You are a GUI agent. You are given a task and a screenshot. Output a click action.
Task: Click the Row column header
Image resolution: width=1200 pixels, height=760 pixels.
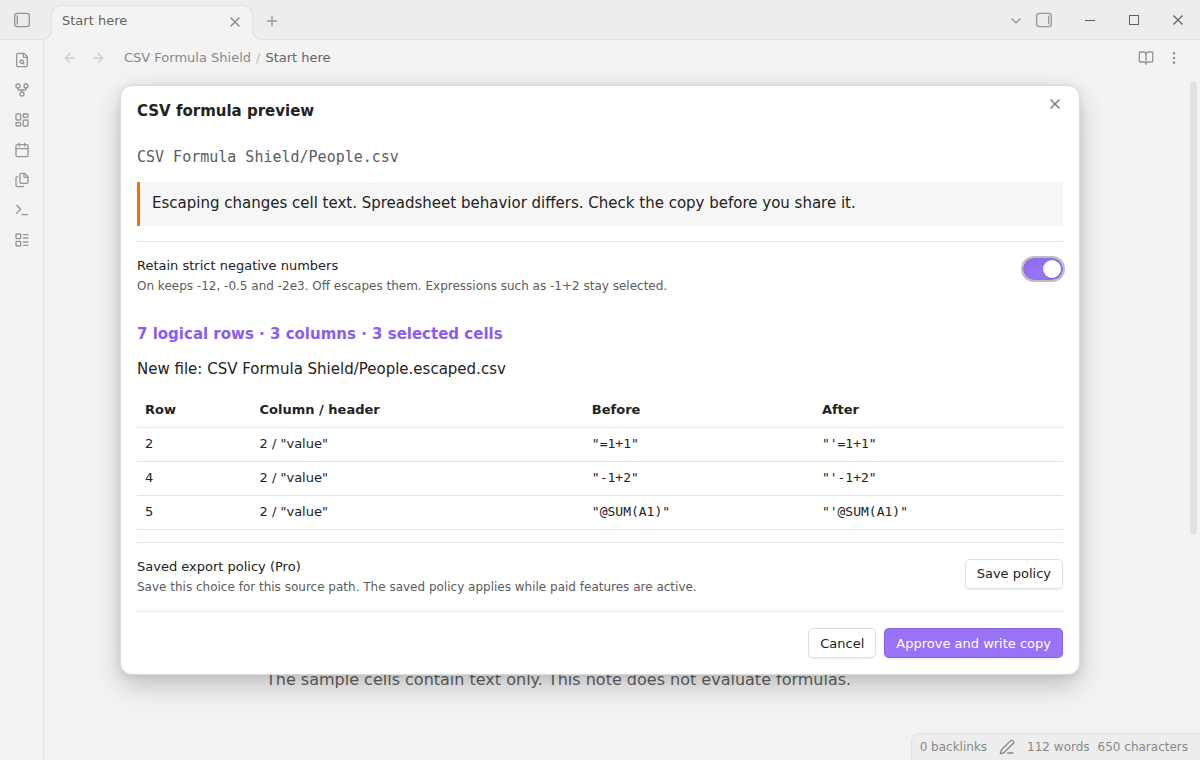(160, 409)
